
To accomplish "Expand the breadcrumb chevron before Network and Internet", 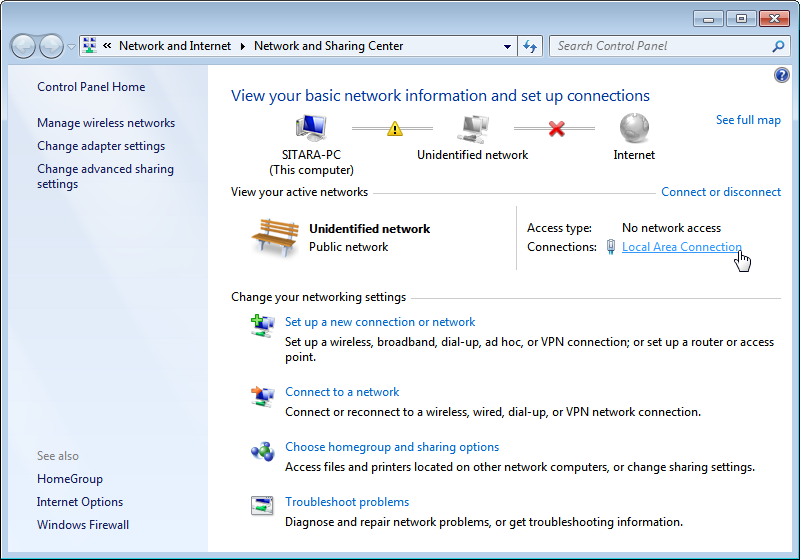I will tap(106, 46).
